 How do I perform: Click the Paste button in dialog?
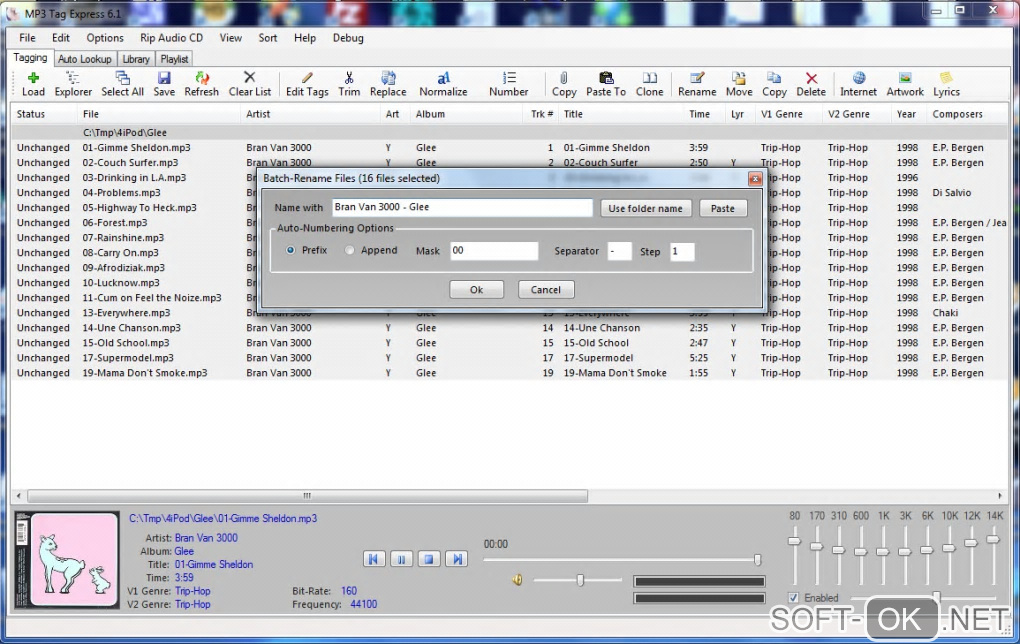722,208
